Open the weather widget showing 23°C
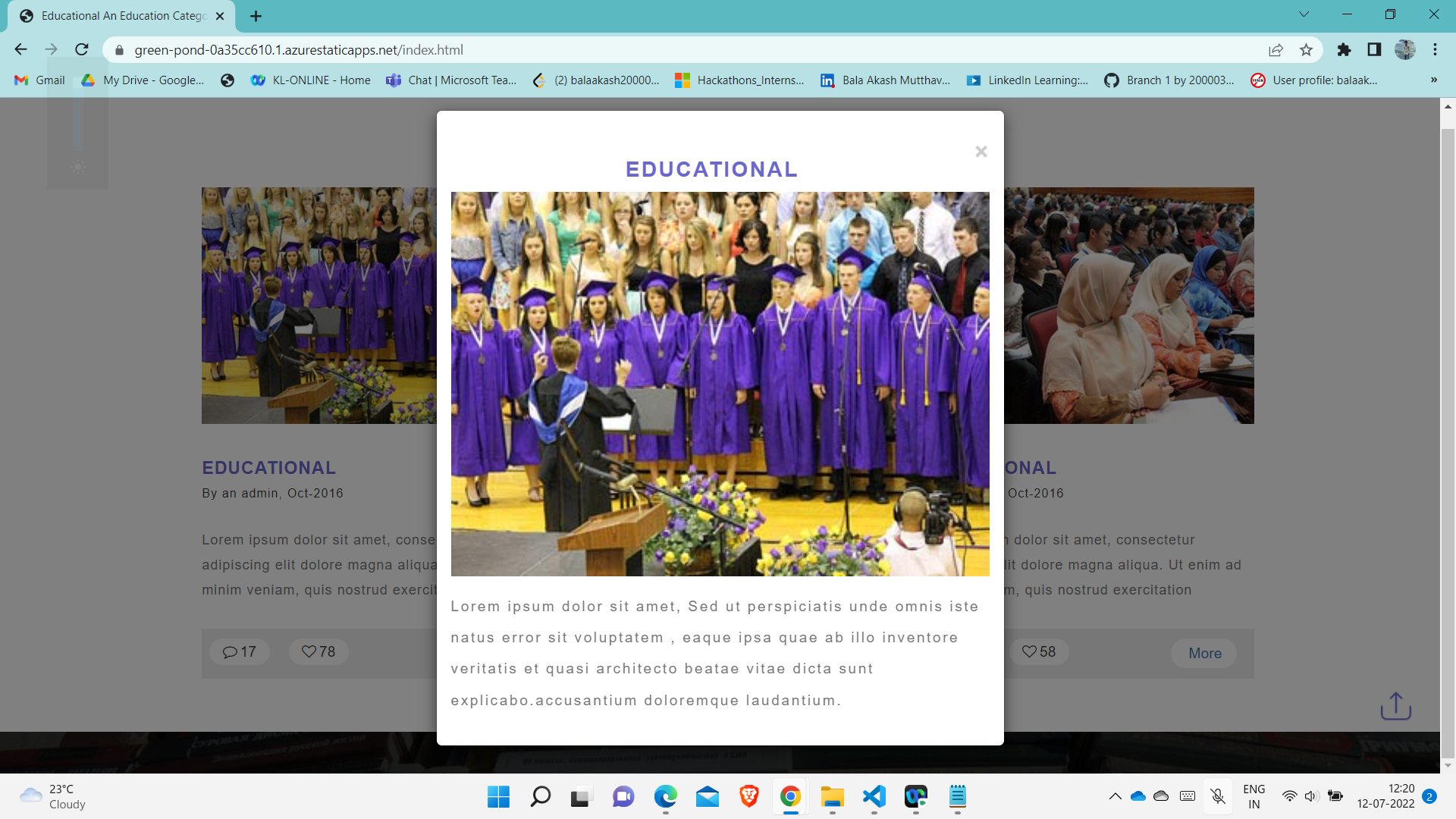1456x819 pixels. (x=53, y=797)
